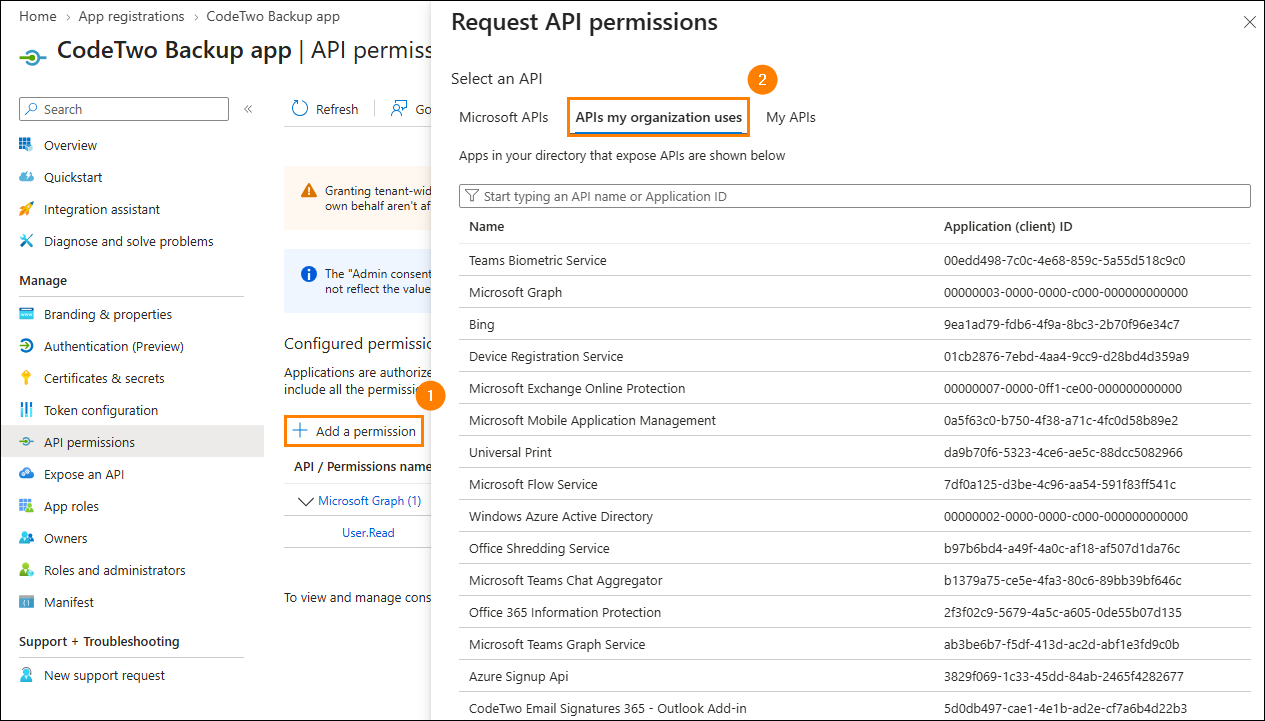Select the Office Shredding Service row
The image size is (1265, 721).
855,548
